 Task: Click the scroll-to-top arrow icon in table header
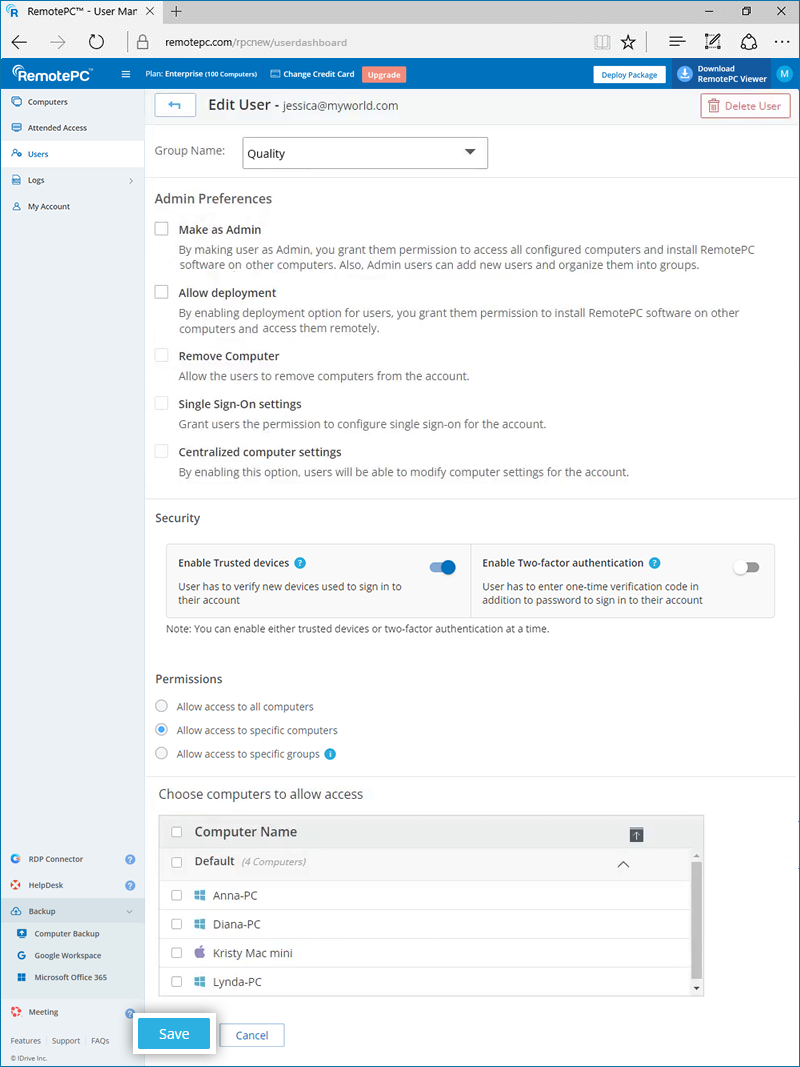click(x=637, y=835)
